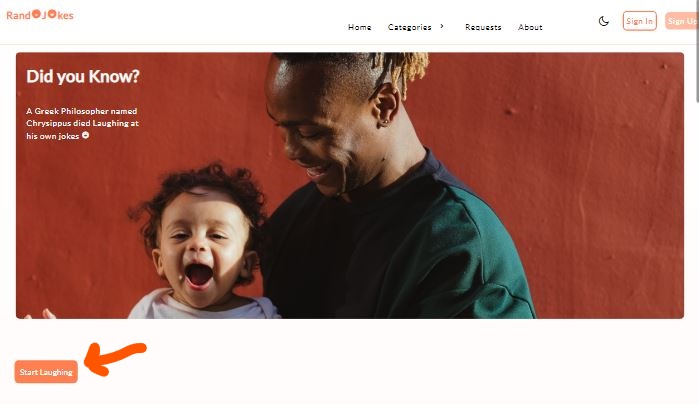Screen dimensions: 699x404
Task: Click the Chrysippus fact paragraph
Action: pos(82,123)
